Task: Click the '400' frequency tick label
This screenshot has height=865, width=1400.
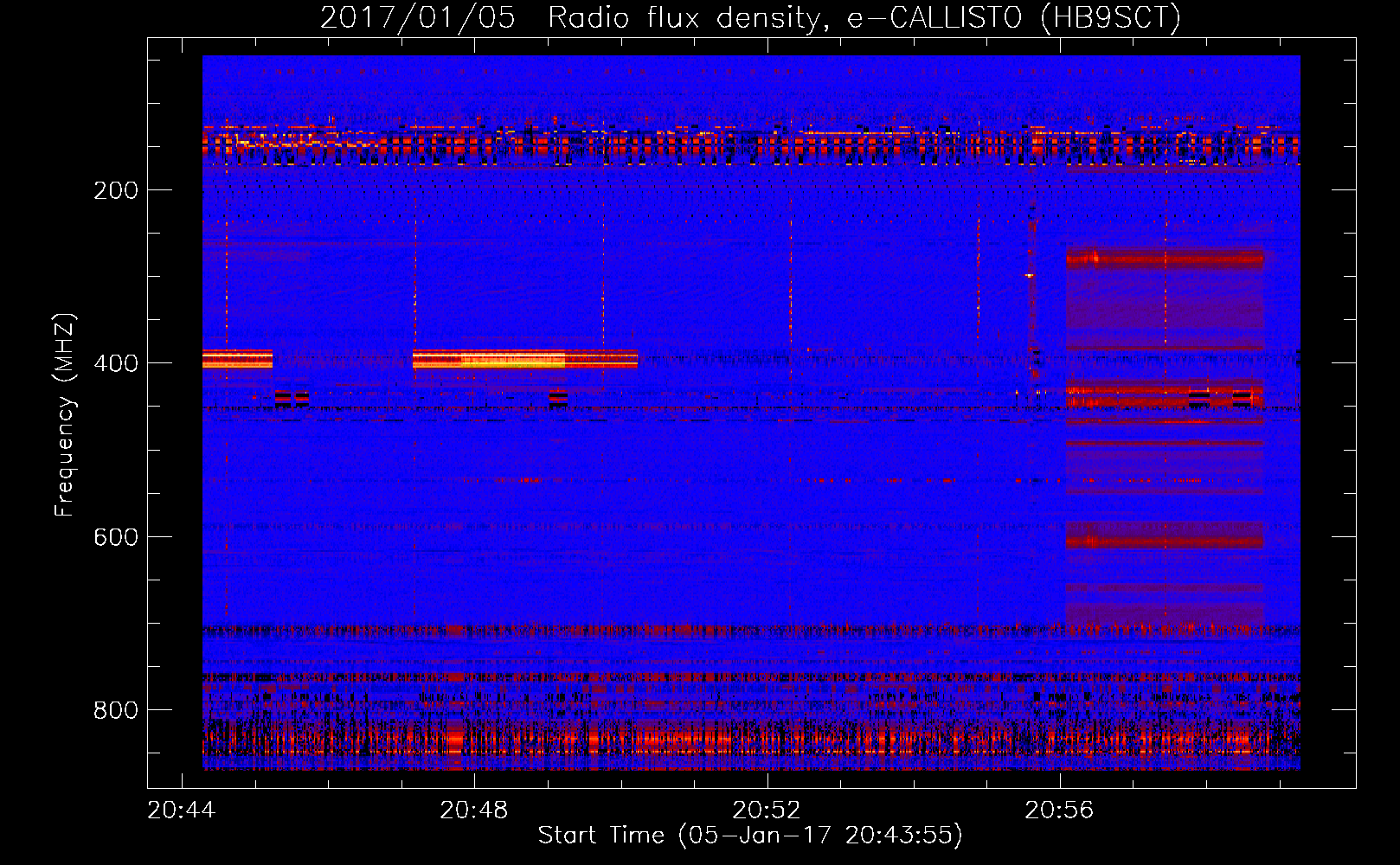Action: [115, 363]
